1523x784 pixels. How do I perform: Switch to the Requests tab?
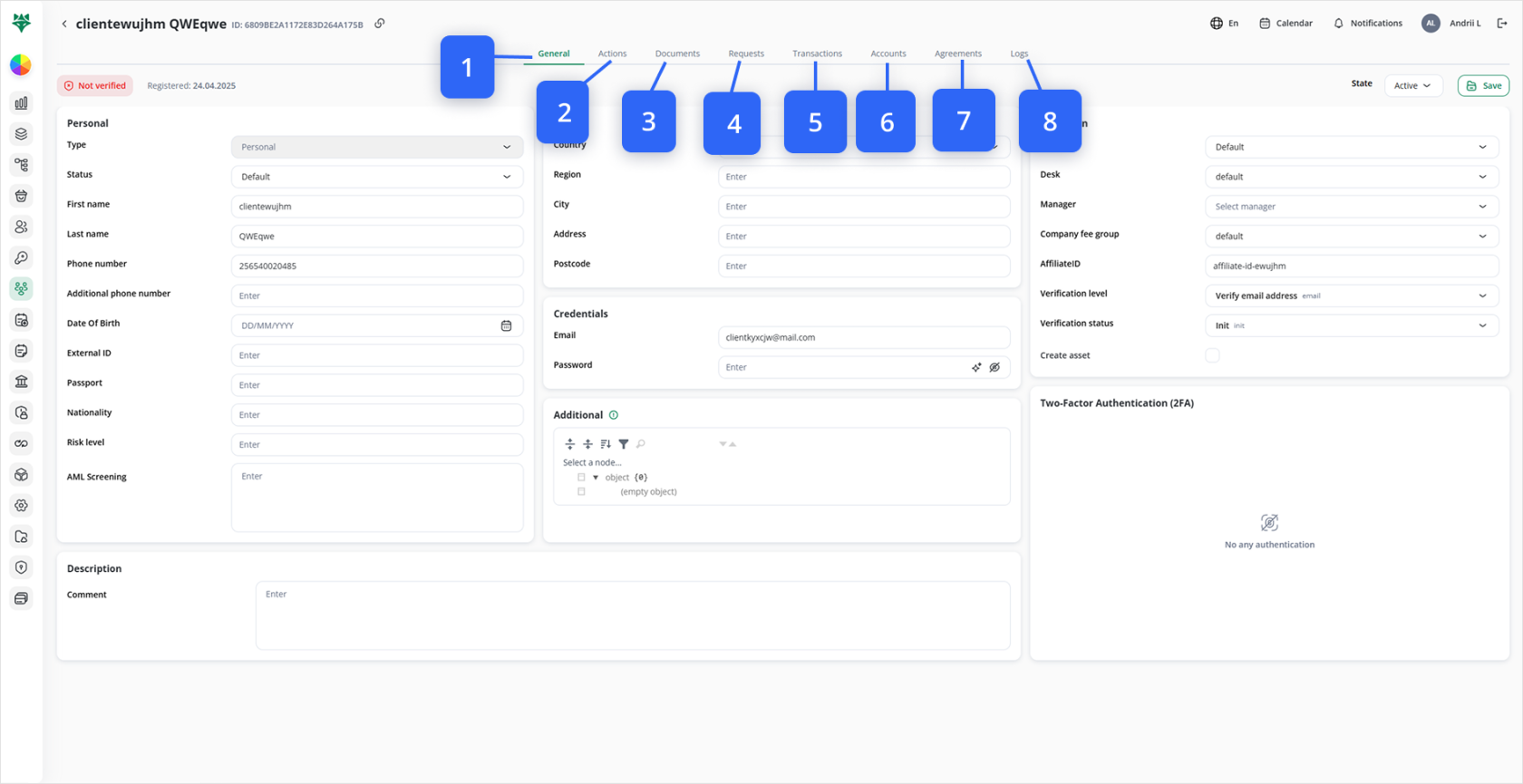point(746,53)
